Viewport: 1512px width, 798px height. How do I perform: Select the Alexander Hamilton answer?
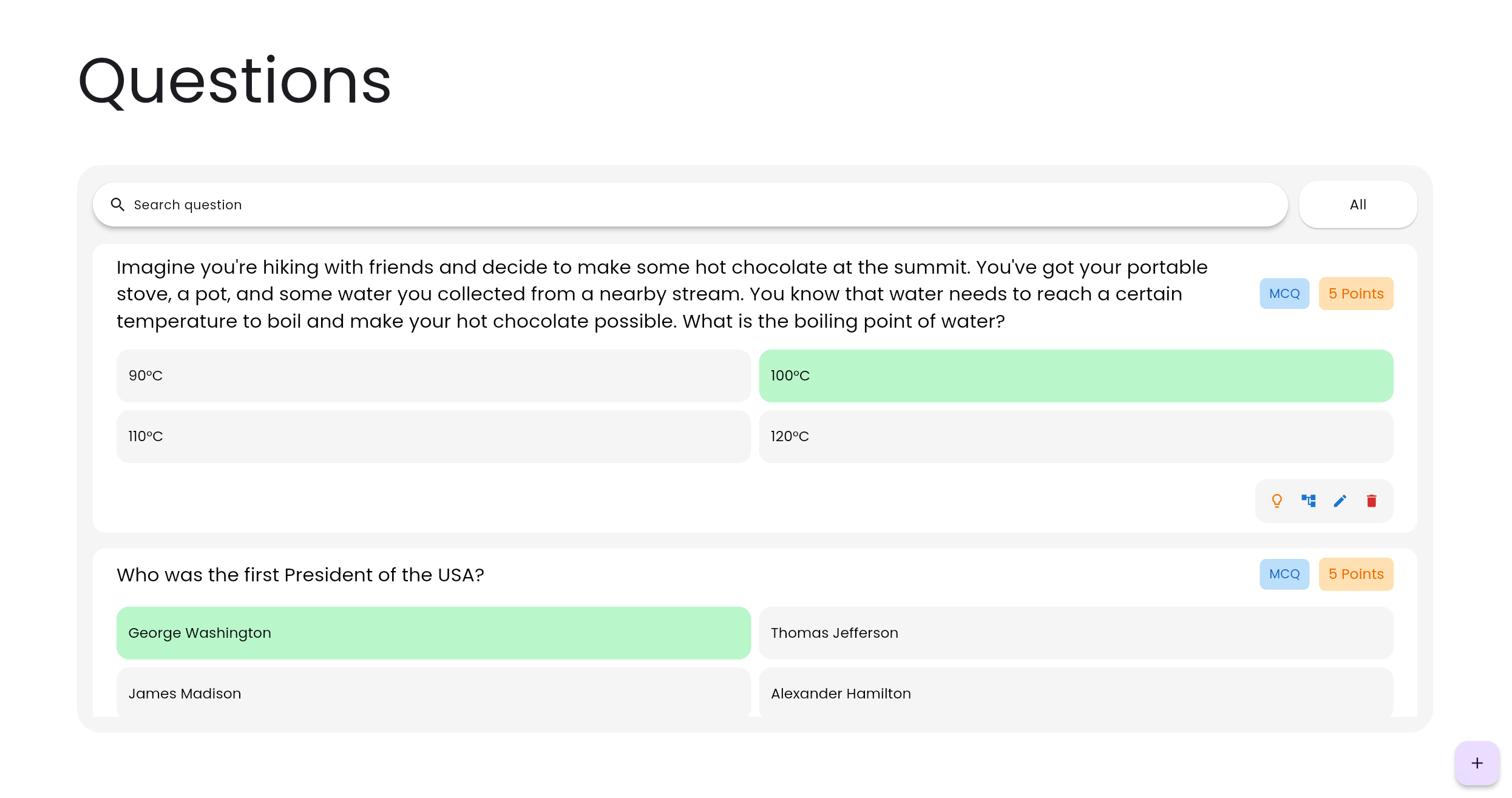tap(1076, 693)
